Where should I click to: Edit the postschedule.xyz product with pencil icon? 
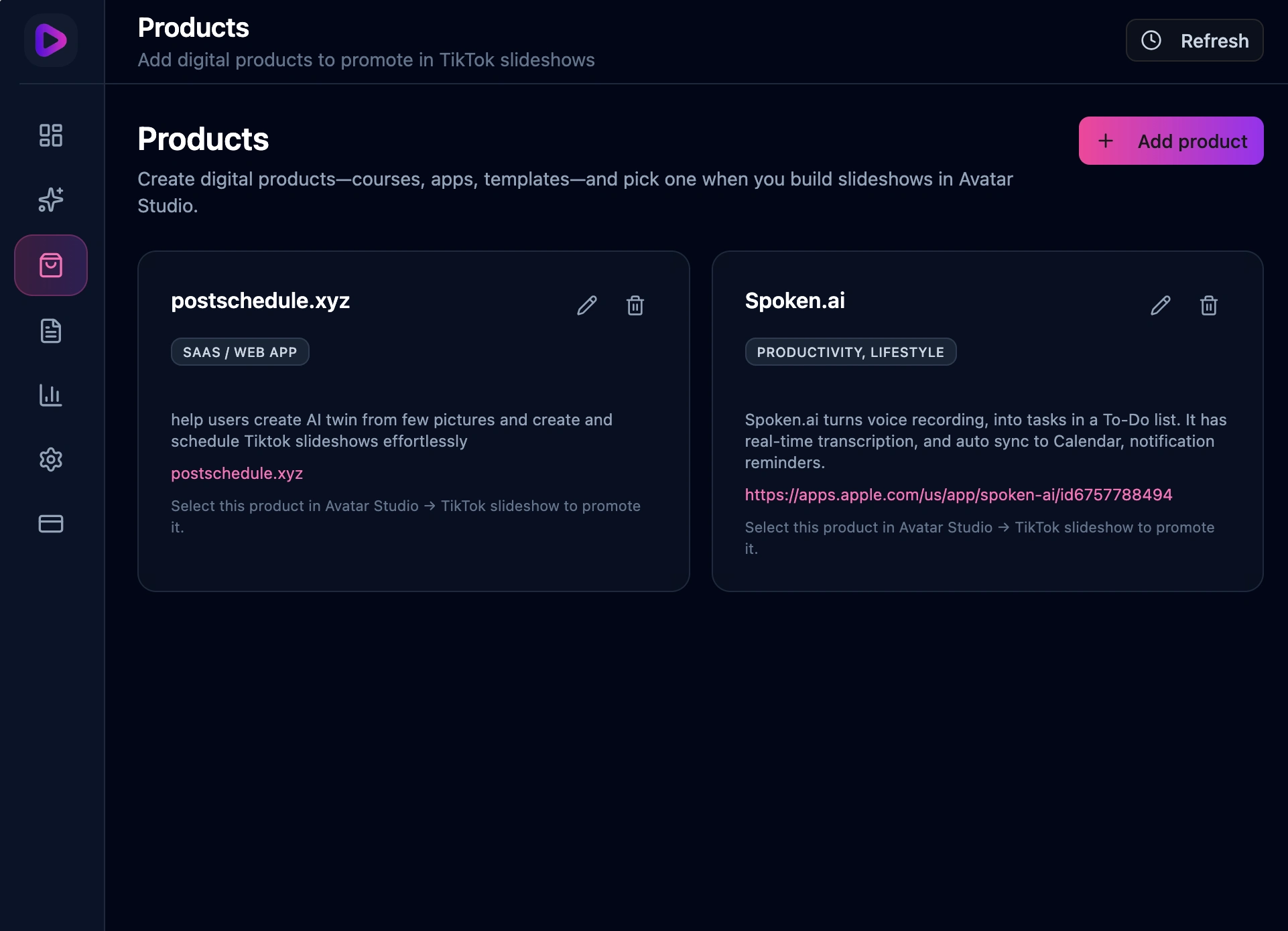pos(587,305)
